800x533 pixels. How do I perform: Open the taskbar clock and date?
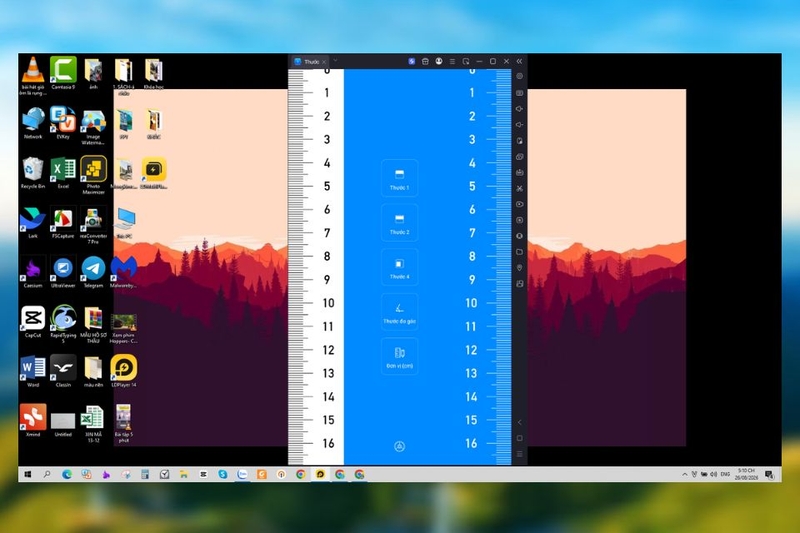[746, 474]
